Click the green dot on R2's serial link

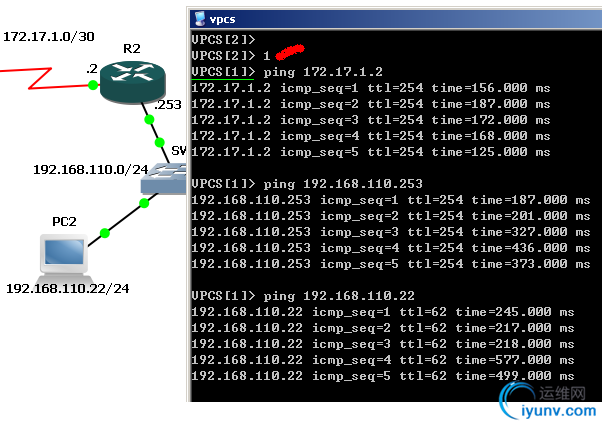click(93, 85)
